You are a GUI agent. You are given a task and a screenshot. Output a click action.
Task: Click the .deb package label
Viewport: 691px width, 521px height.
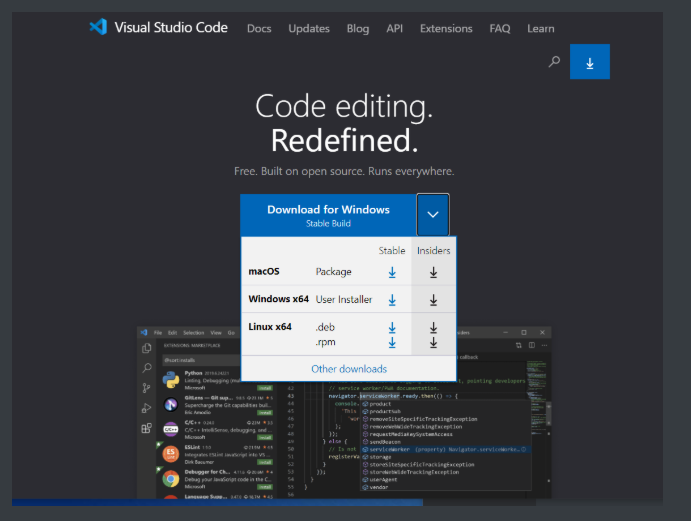coord(325,327)
